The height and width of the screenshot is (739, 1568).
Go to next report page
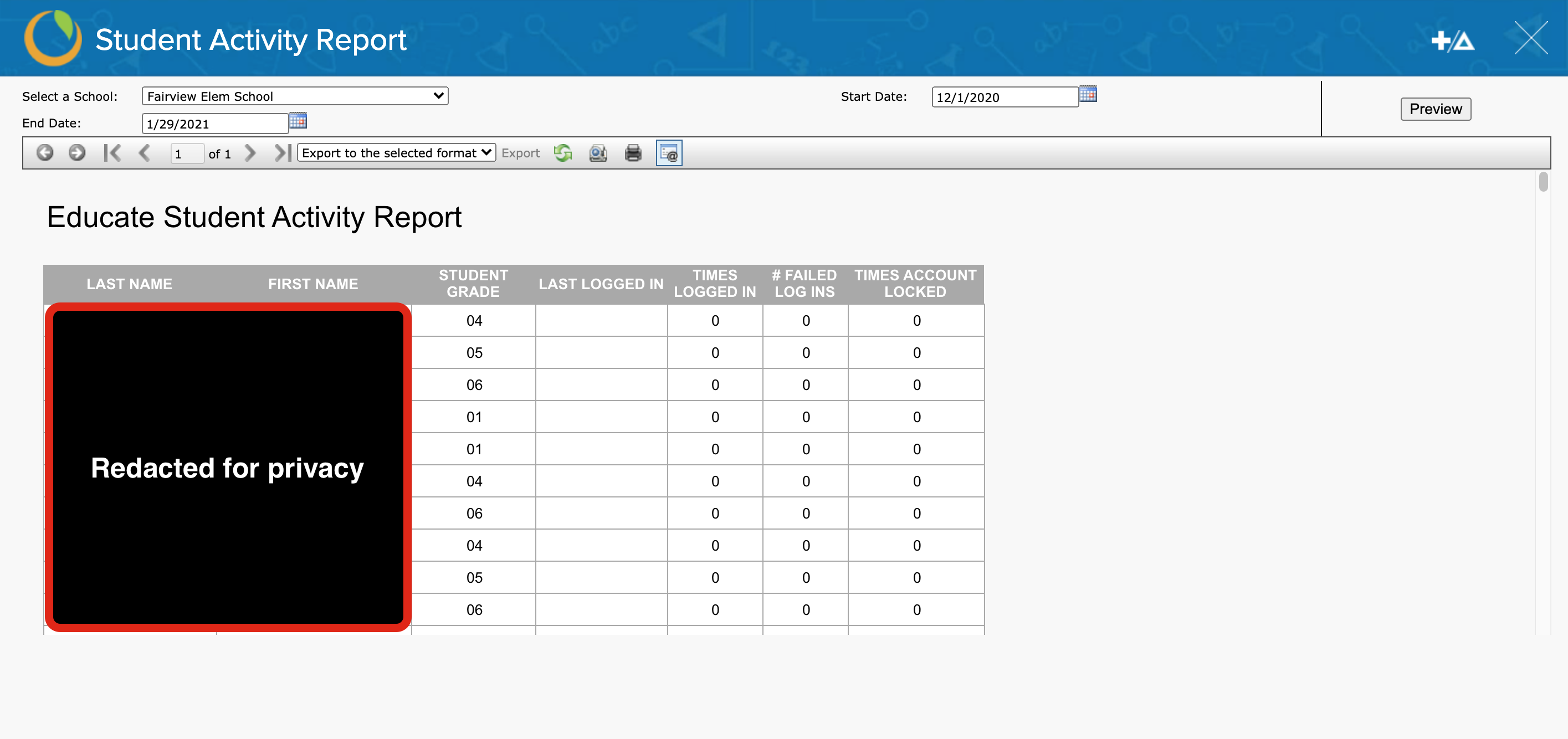point(249,152)
